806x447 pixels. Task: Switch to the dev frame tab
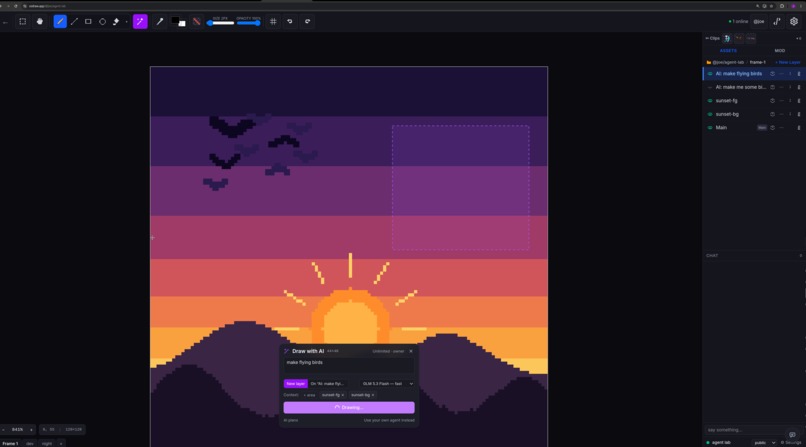[30, 443]
